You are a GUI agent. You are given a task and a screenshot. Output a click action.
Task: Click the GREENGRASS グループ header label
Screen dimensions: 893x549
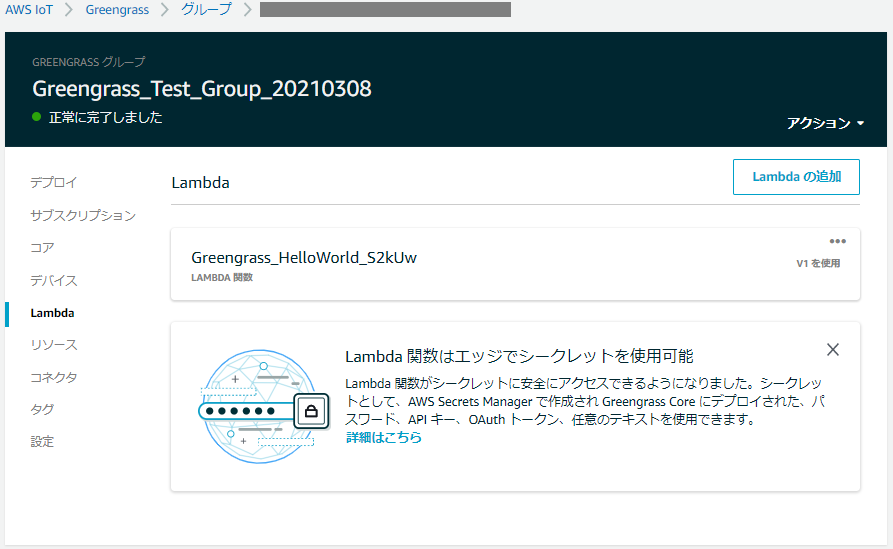pos(89,62)
